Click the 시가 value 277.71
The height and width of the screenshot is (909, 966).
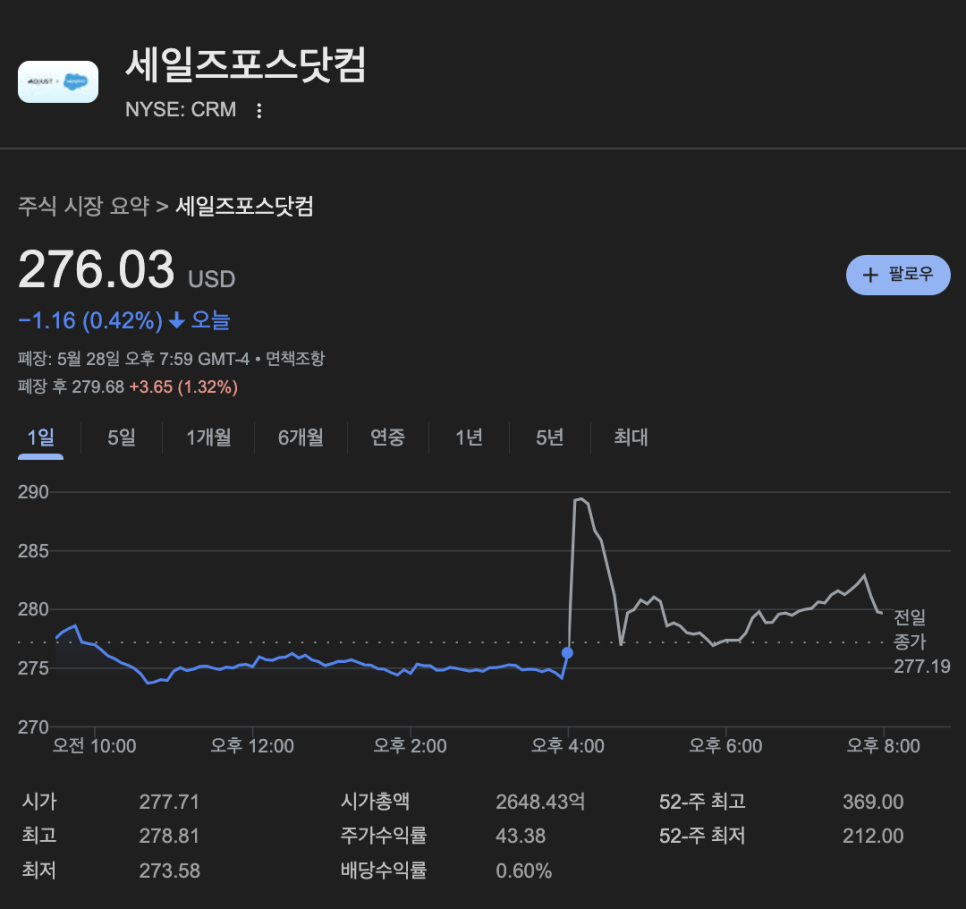pyautogui.click(x=169, y=802)
